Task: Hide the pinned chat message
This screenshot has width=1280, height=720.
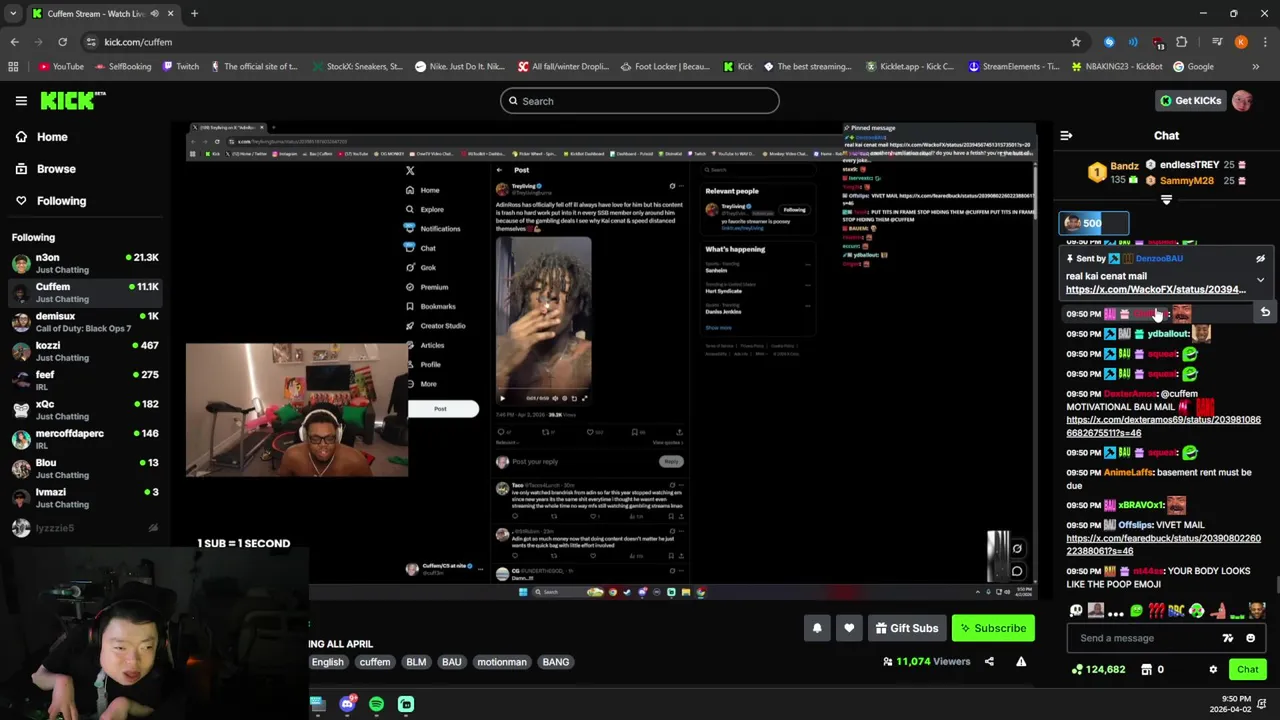Action: (x=1260, y=258)
